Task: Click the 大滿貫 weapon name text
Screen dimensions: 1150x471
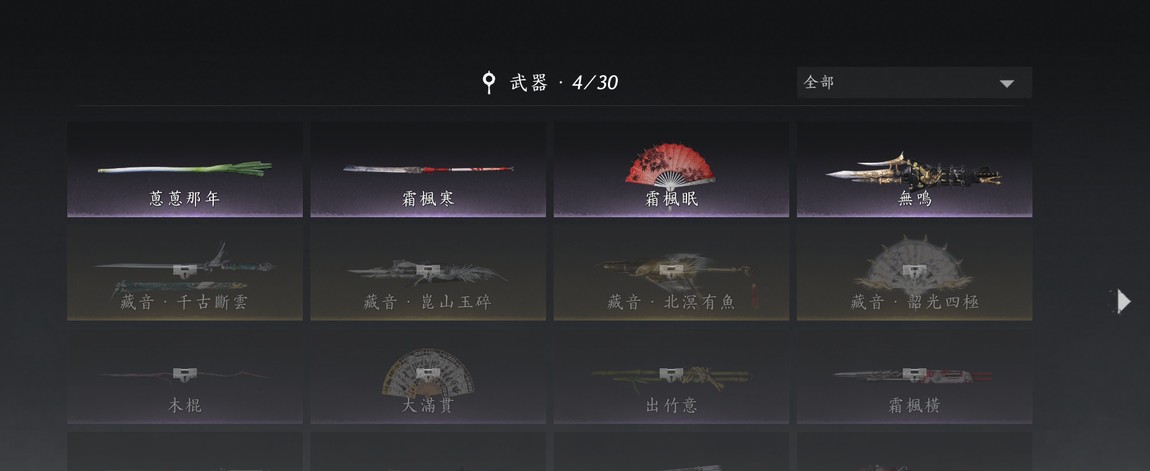Action: [428, 406]
